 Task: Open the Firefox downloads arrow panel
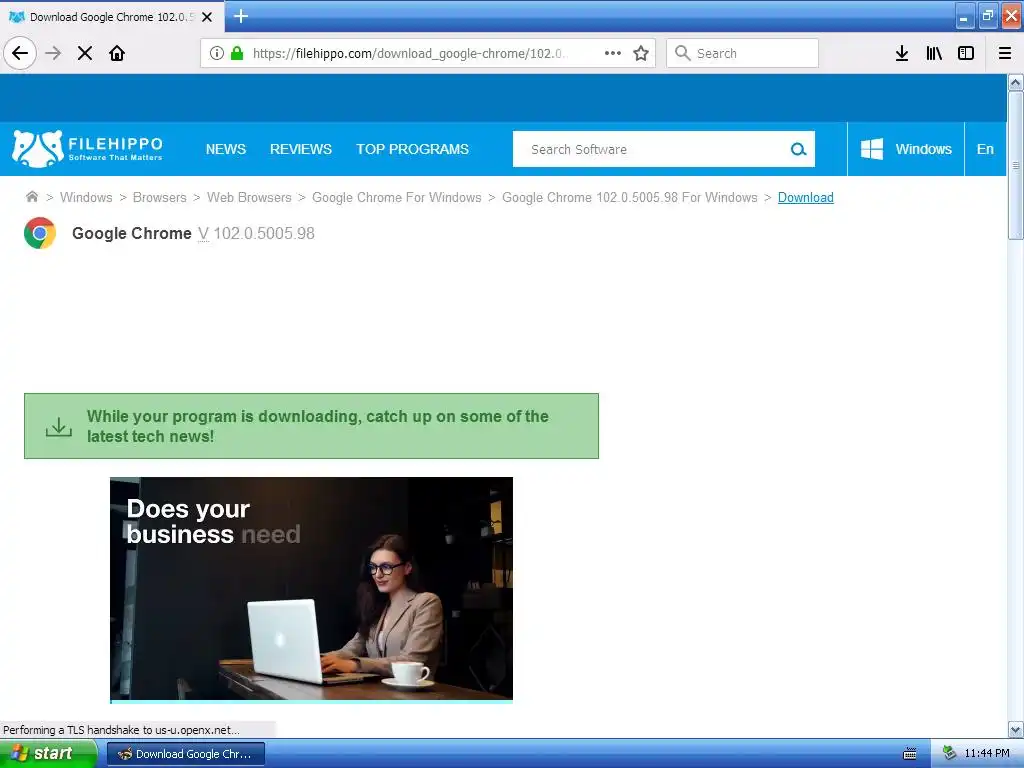pos(902,53)
